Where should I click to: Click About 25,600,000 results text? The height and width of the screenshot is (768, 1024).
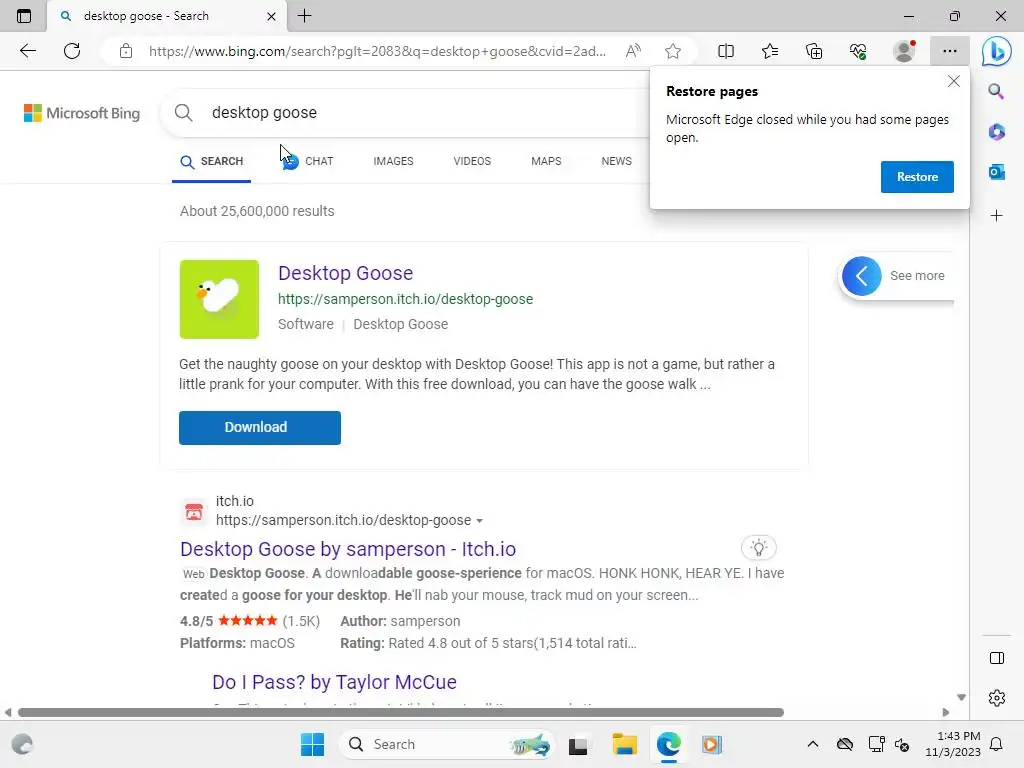[257, 211]
